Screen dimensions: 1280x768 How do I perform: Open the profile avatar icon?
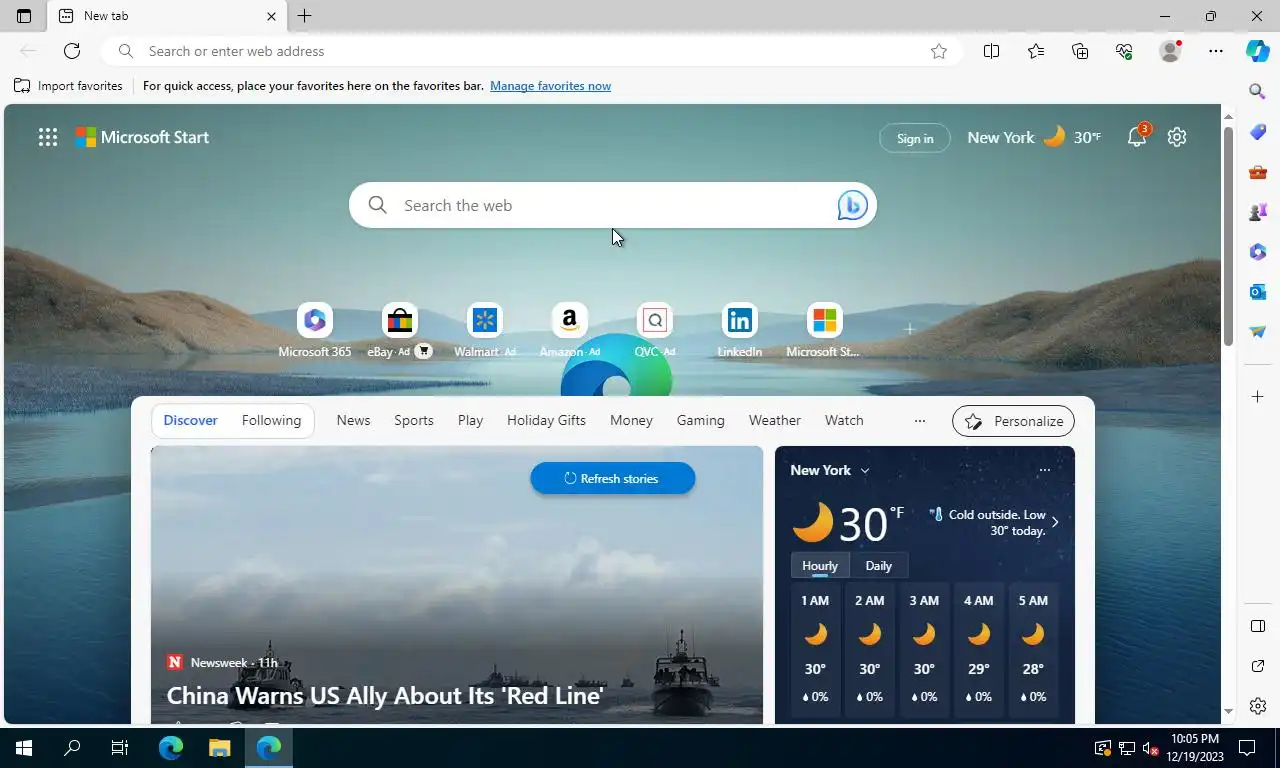point(1170,51)
